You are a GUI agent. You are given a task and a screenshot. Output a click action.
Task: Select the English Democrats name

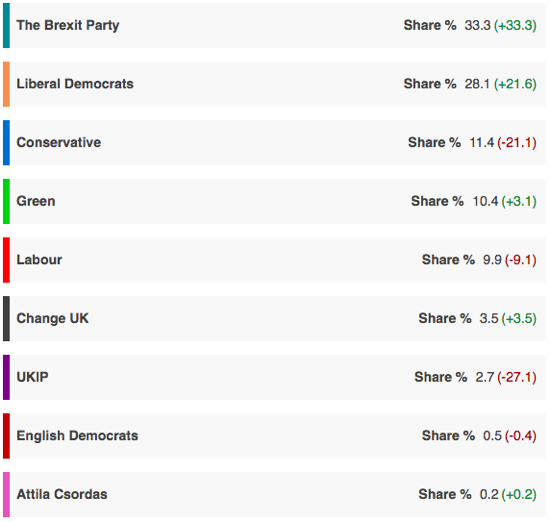click(77, 436)
